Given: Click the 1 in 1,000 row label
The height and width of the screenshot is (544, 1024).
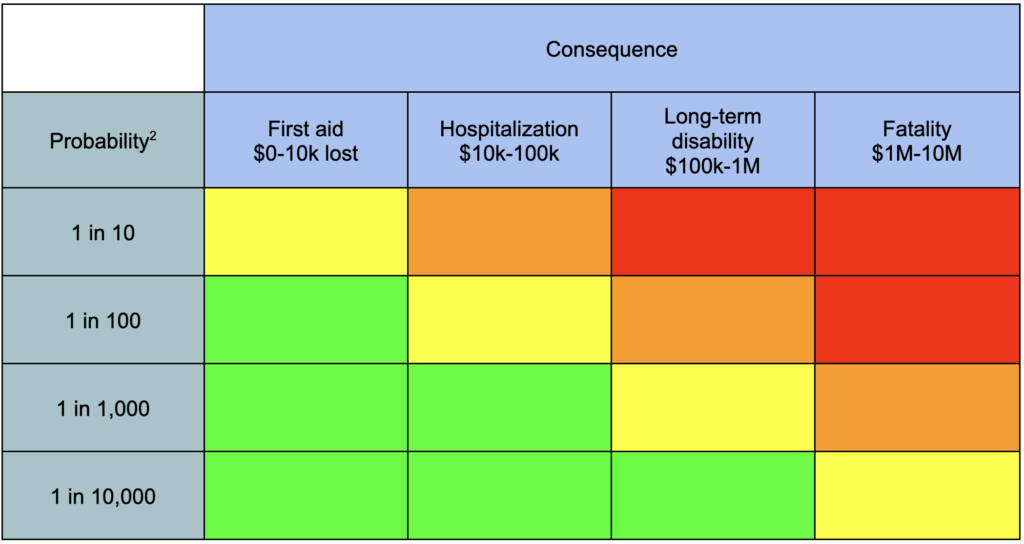Looking at the screenshot, I should pyautogui.click(x=102, y=408).
